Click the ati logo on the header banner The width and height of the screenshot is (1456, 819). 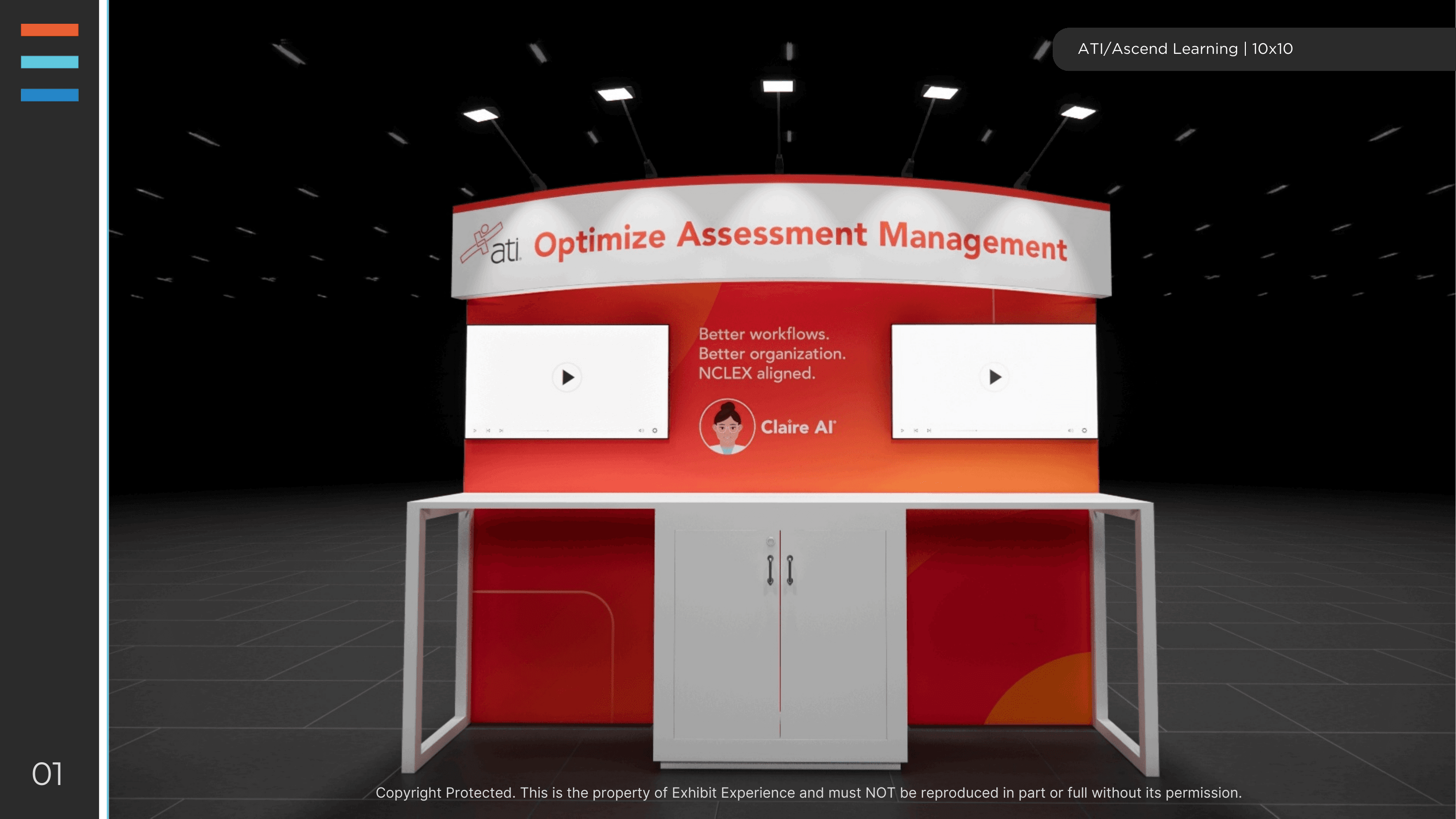click(491, 244)
